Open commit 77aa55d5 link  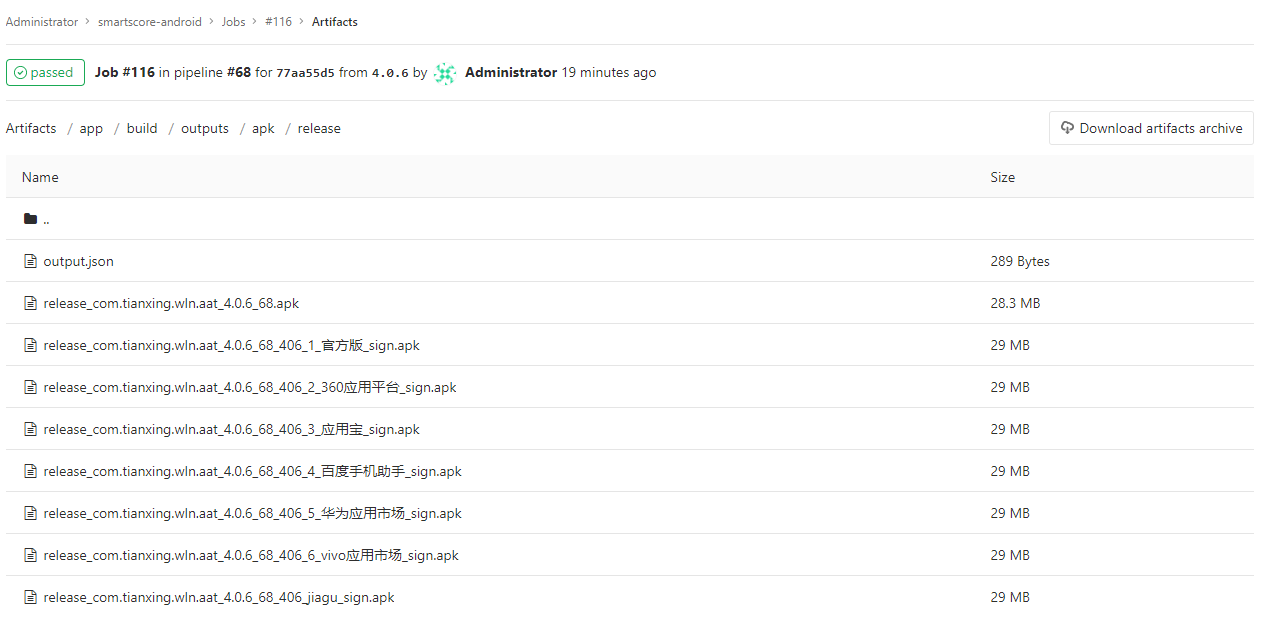tap(306, 73)
